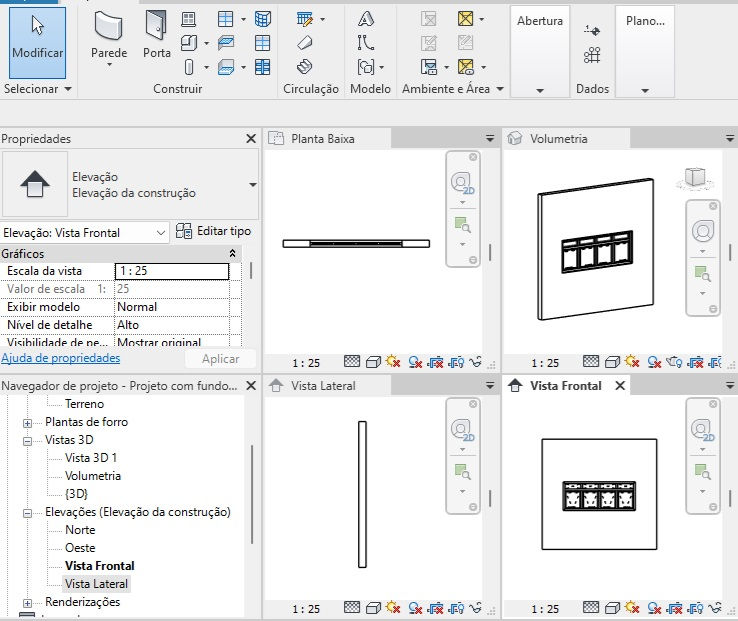The image size is (738, 621).
Task: Select the Level tool in Dados
Action: click(592, 31)
